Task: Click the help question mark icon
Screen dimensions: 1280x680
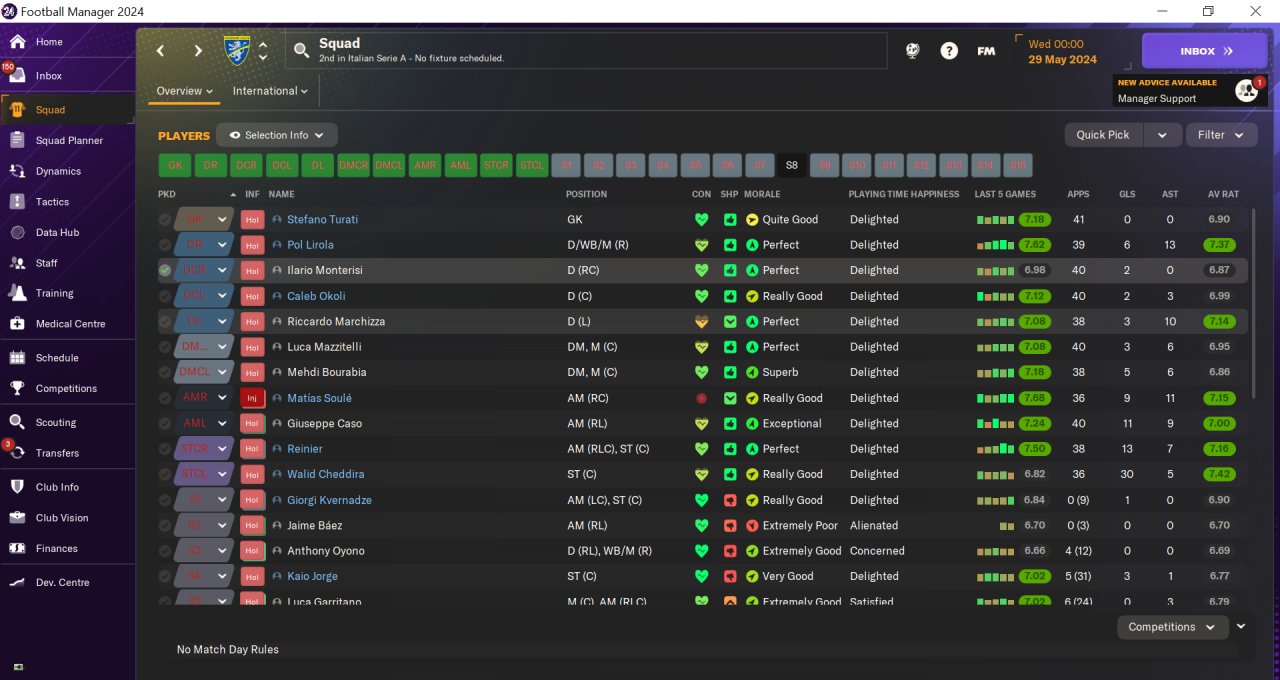Action: click(x=949, y=51)
